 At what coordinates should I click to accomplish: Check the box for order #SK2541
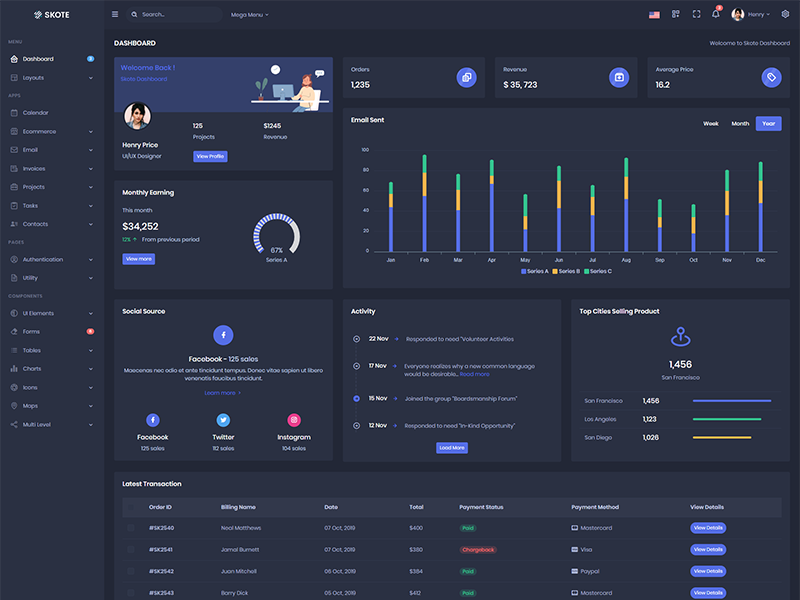[131, 550]
